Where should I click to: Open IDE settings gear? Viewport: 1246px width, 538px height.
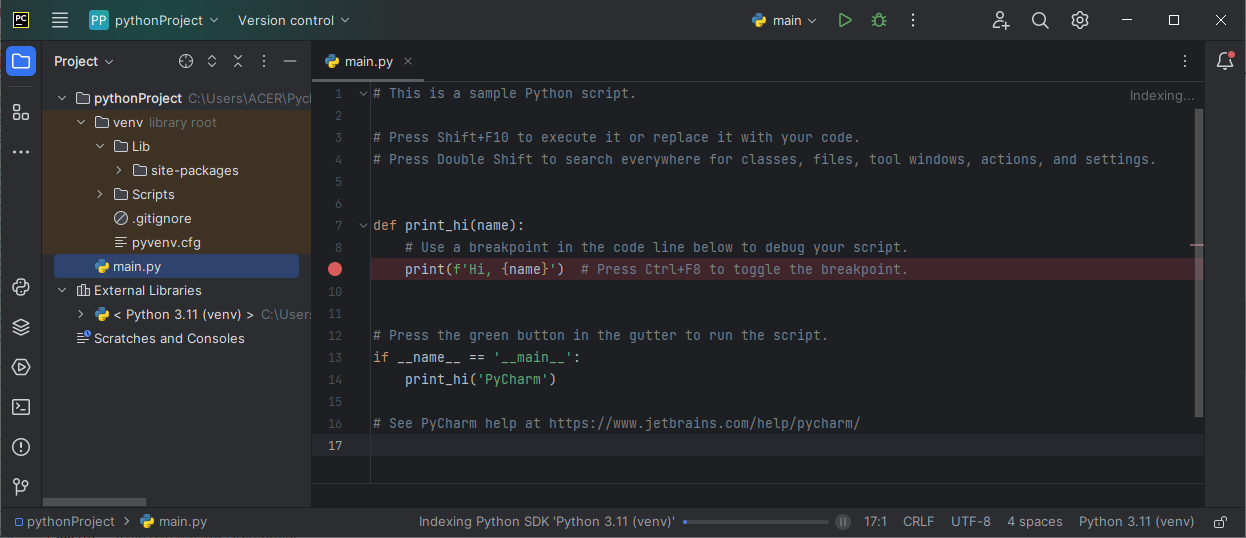1080,20
